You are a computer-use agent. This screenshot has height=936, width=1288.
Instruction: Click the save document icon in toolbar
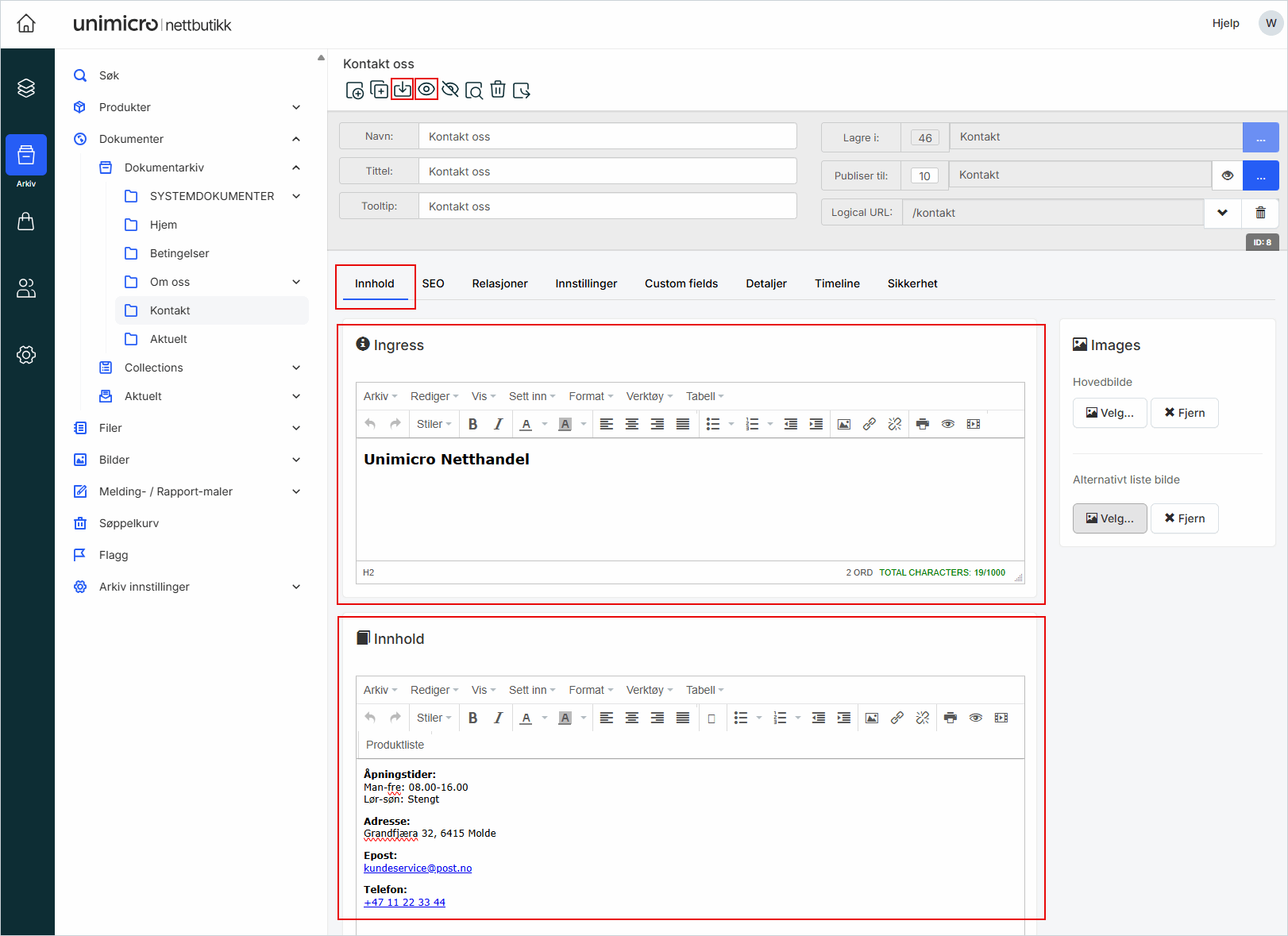pyautogui.click(x=403, y=90)
